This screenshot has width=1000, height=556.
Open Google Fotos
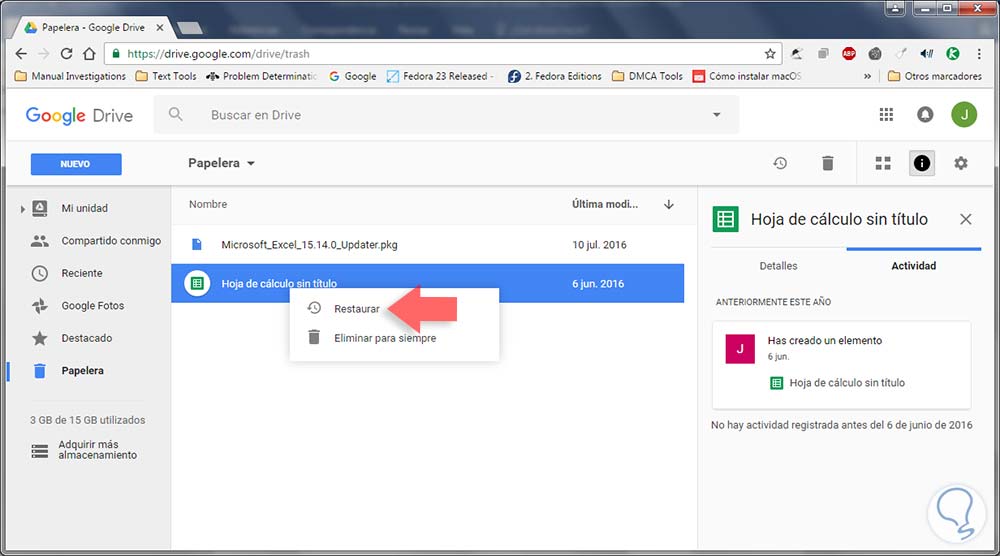point(92,305)
